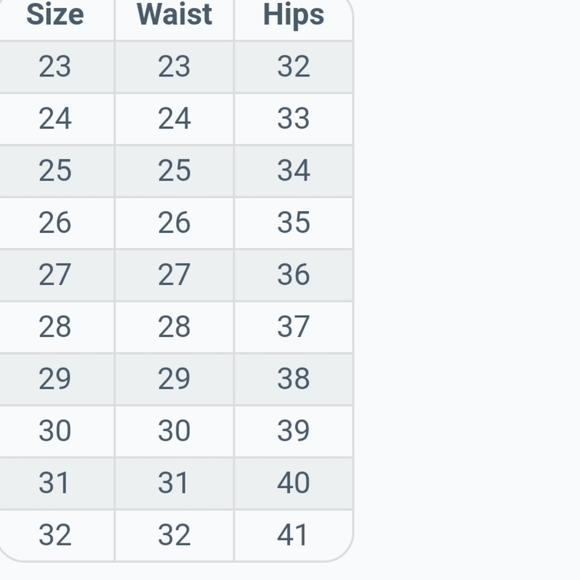580x580 pixels.
Task: Click the size 26 cell
Action: tap(55, 223)
